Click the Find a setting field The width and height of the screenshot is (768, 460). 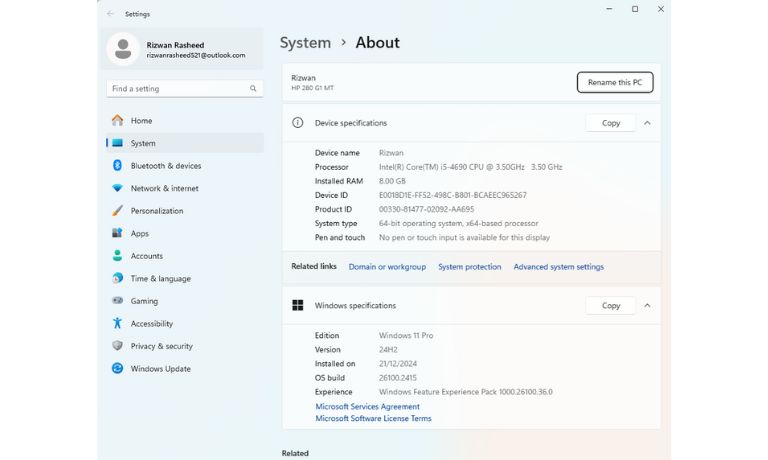(178, 89)
